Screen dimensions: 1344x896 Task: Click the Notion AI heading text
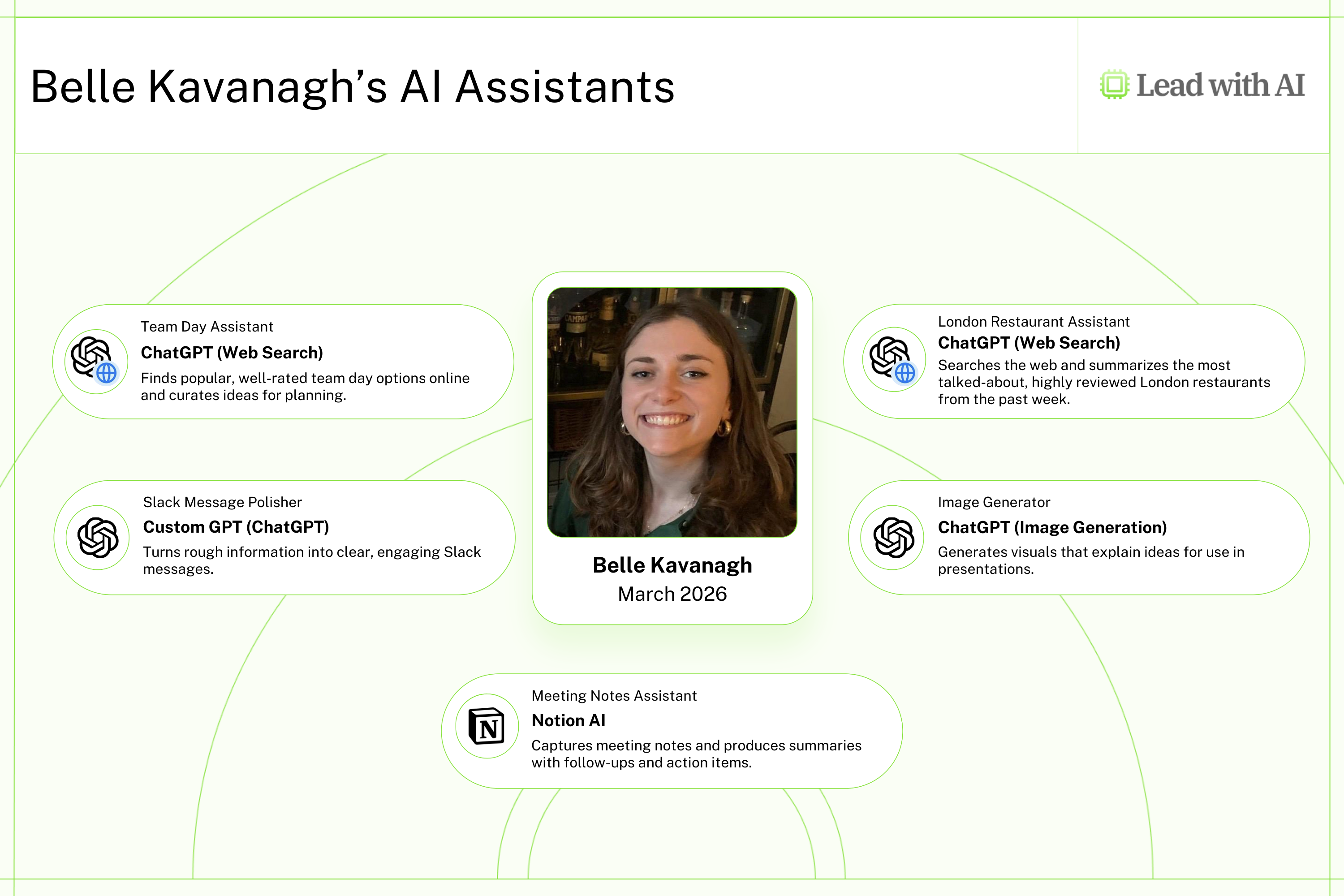[x=568, y=720]
